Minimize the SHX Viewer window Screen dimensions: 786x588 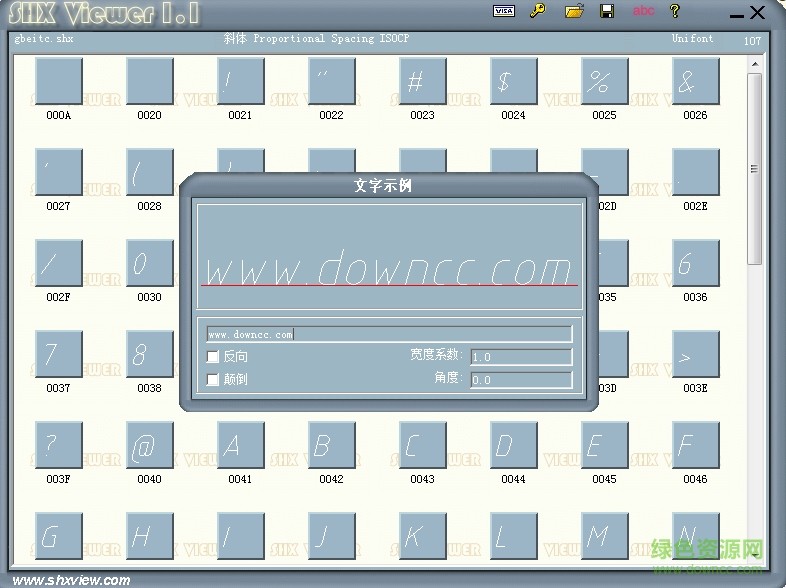point(736,14)
